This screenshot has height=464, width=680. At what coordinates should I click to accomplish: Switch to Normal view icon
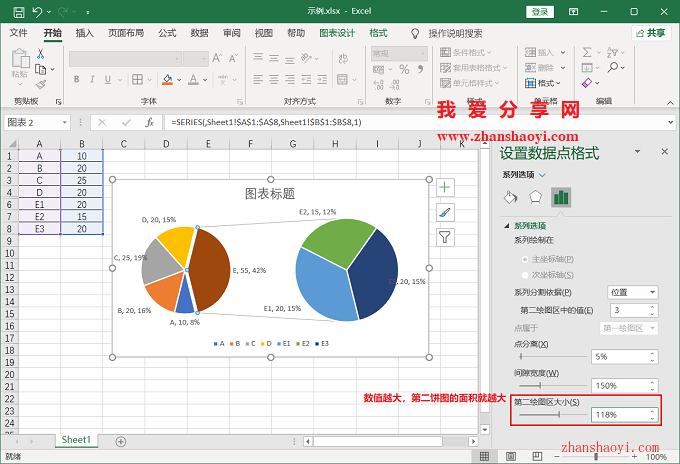click(x=484, y=456)
